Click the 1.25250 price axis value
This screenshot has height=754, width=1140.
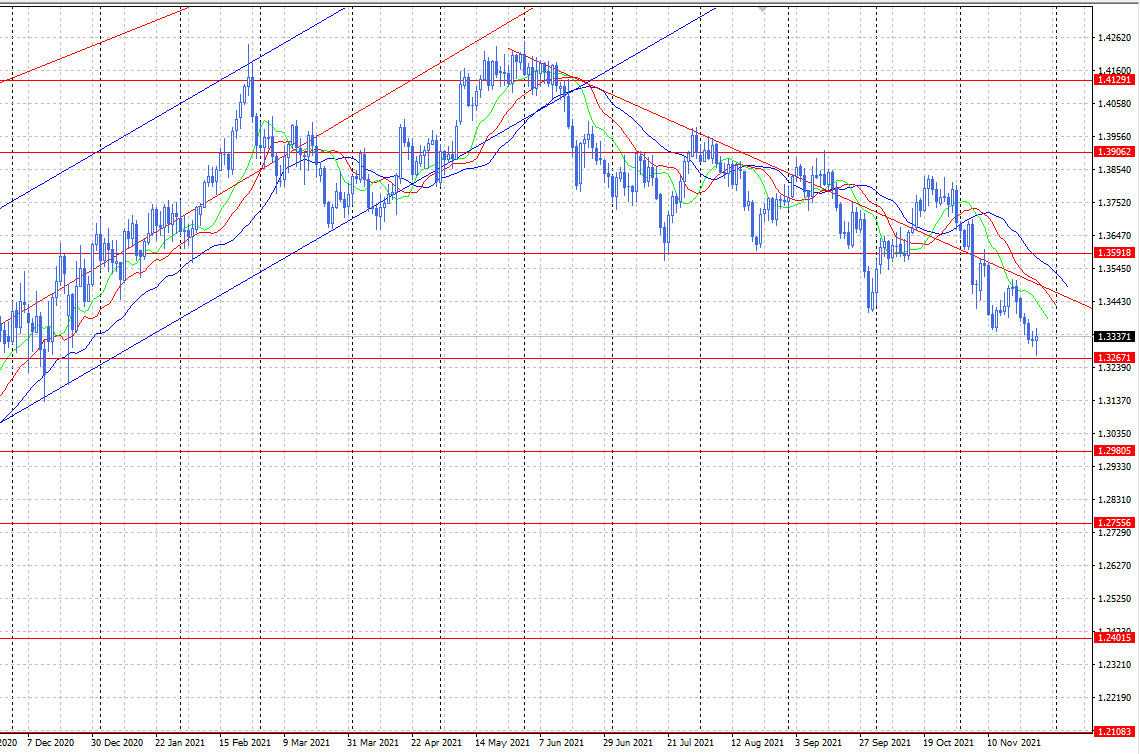1114,599
